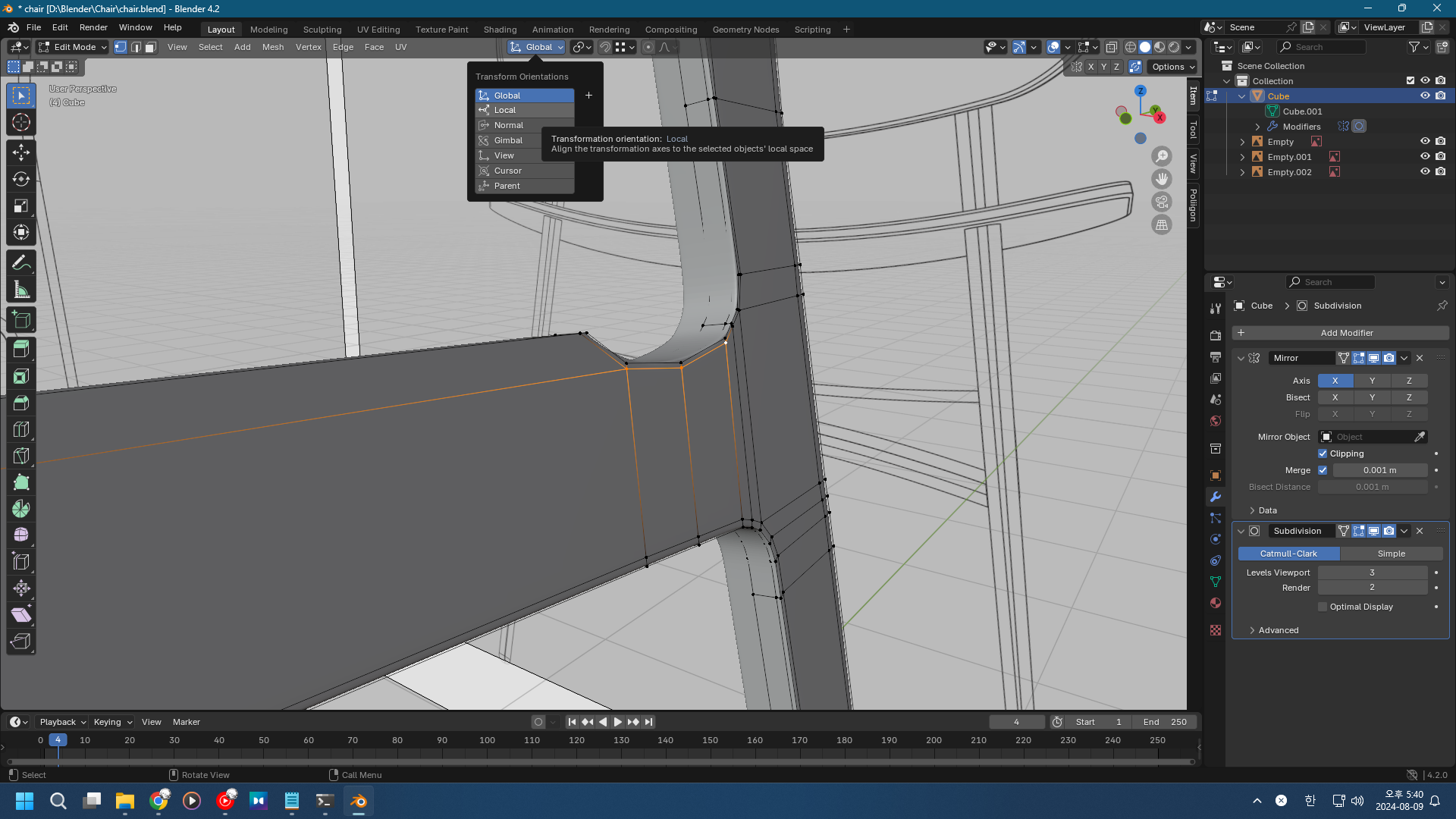
Task: Select Catmull-Clark subdivision type
Action: pyautogui.click(x=1288, y=554)
